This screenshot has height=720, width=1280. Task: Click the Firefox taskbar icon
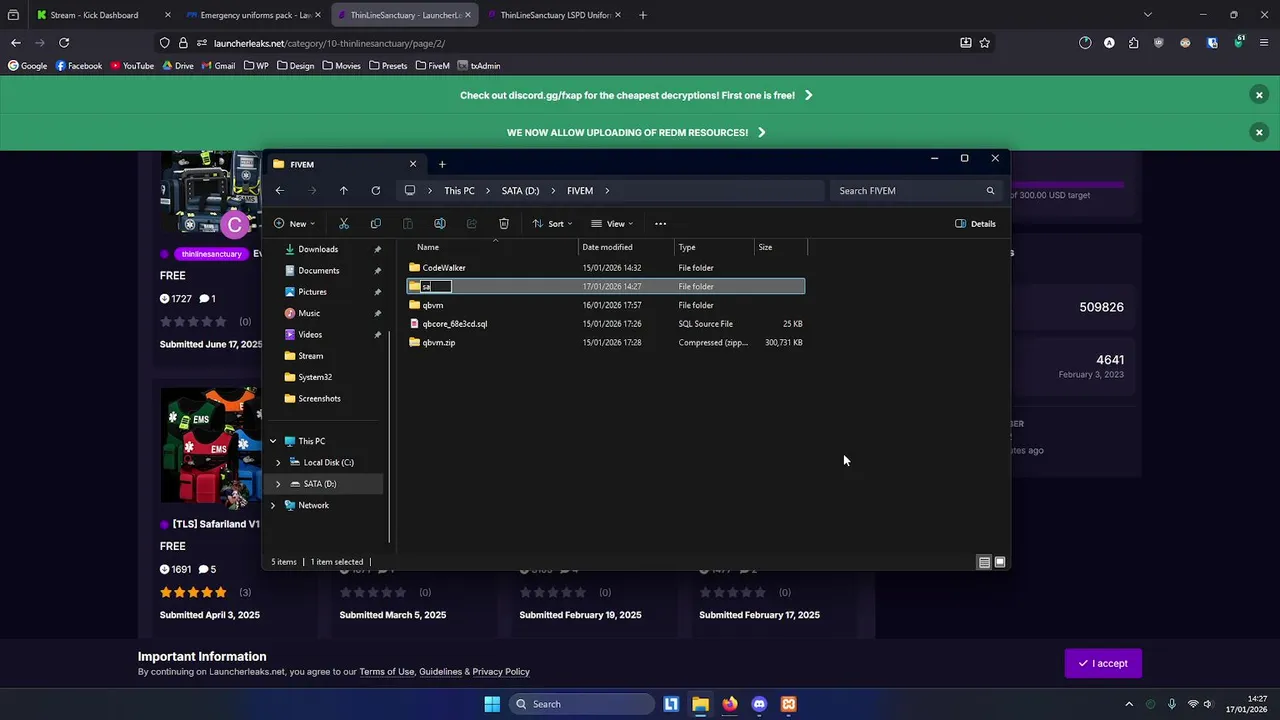(730, 704)
